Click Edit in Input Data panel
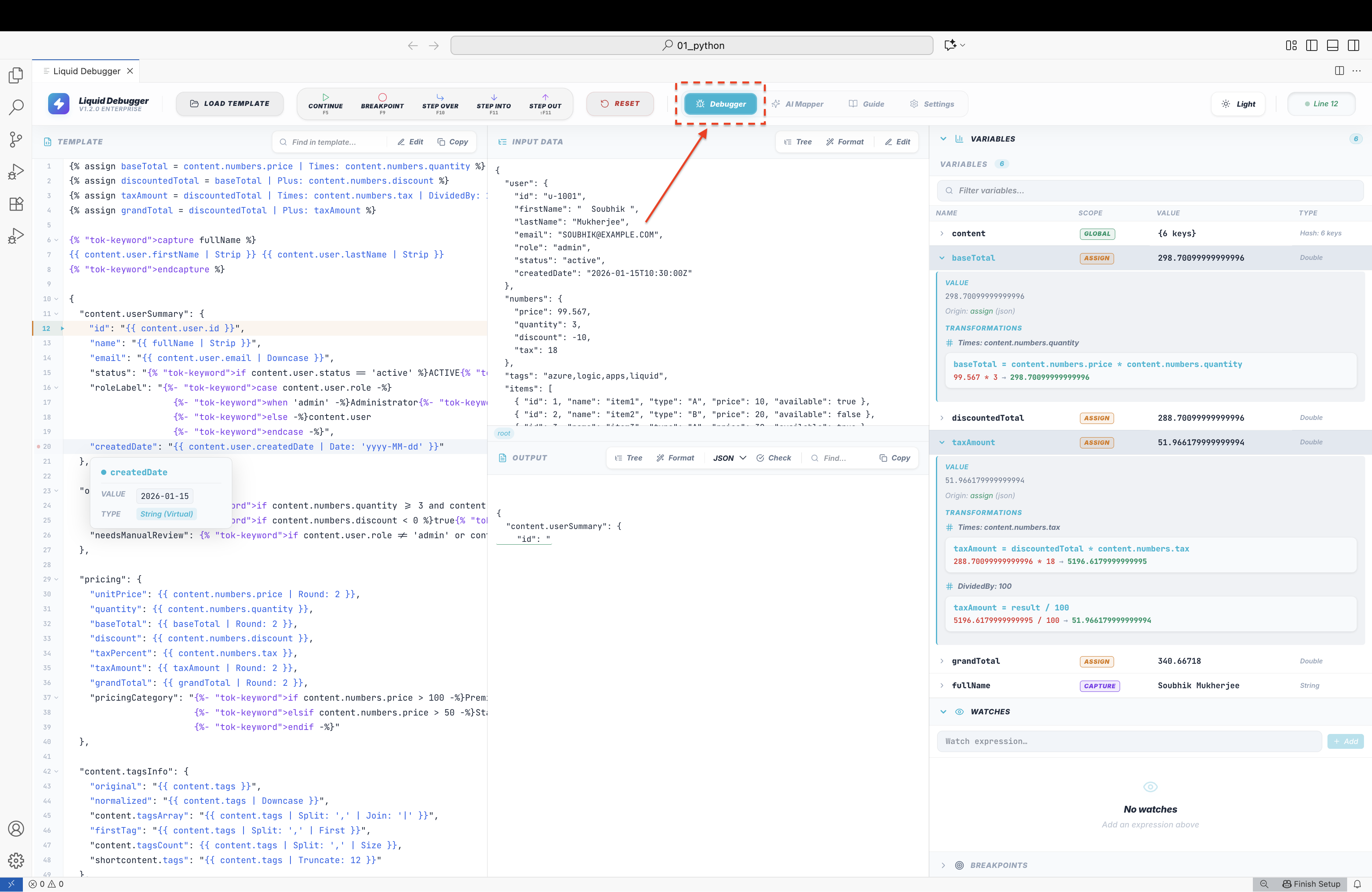1372x892 pixels. tap(897, 142)
